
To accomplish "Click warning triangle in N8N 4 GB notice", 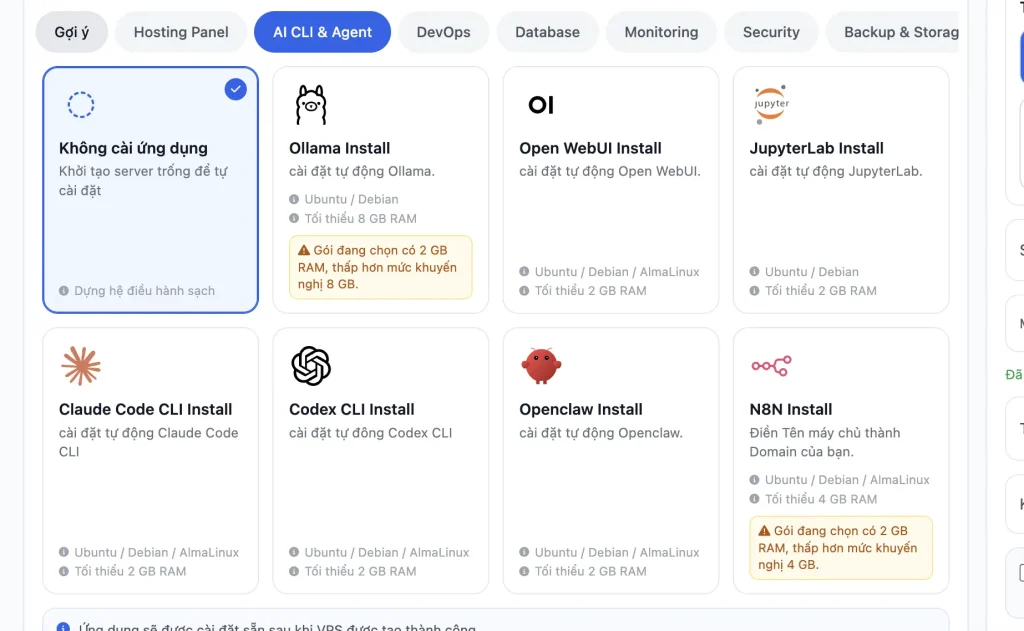I will (764, 531).
